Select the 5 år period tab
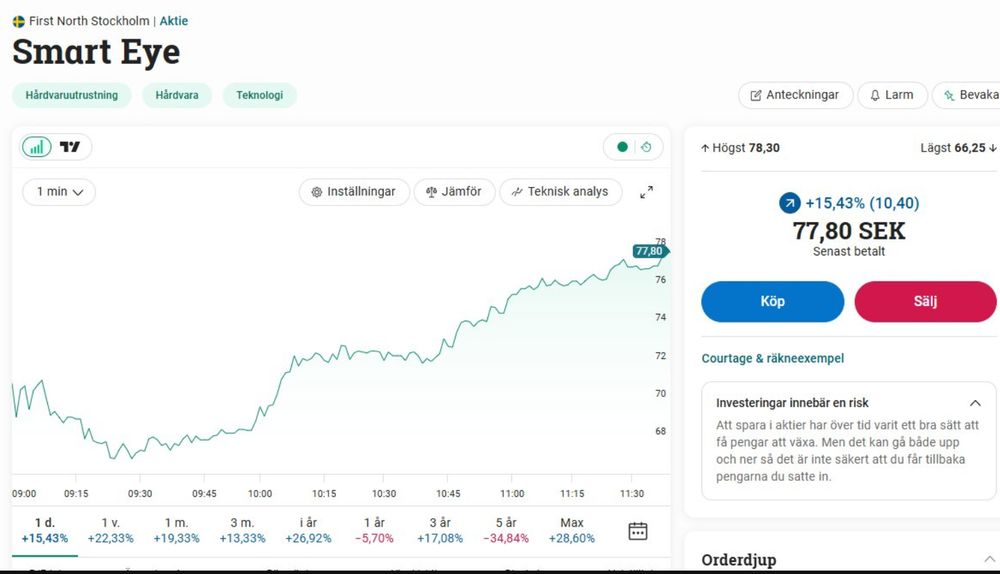The width and height of the screenshot is (1000, 574). point(506,530)
